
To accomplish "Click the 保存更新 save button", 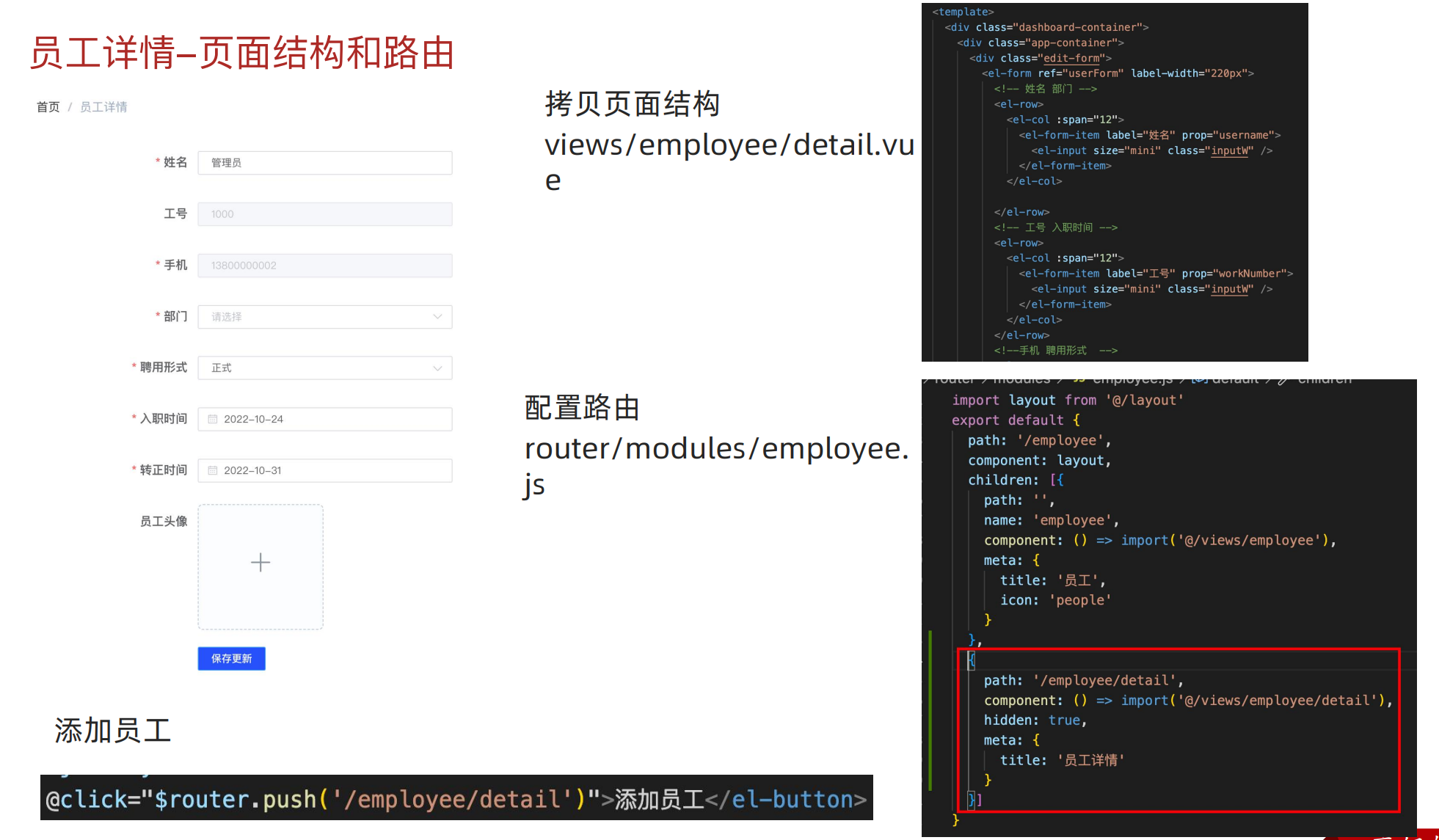I will pyautogui.click(x=230, y=658).
